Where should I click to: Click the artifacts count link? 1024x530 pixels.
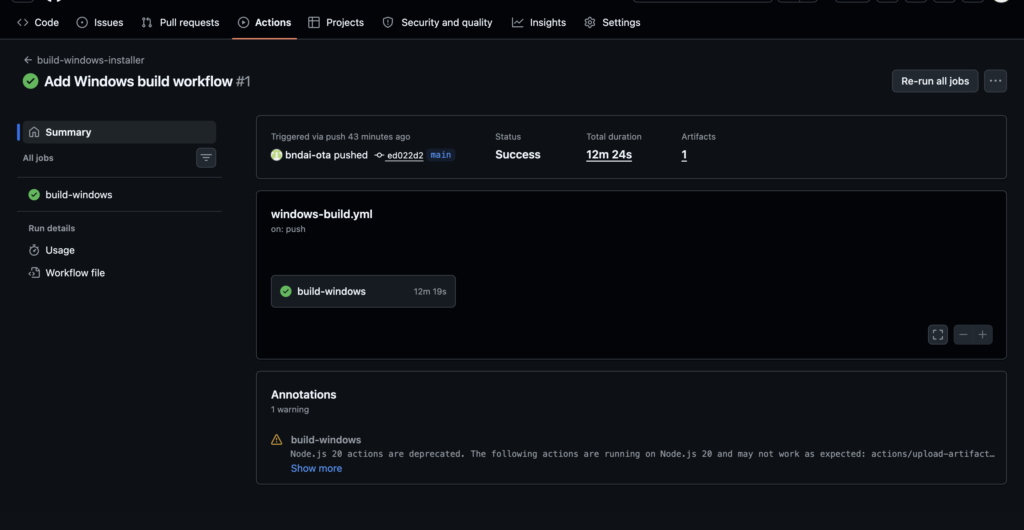(x=684, y=155)
